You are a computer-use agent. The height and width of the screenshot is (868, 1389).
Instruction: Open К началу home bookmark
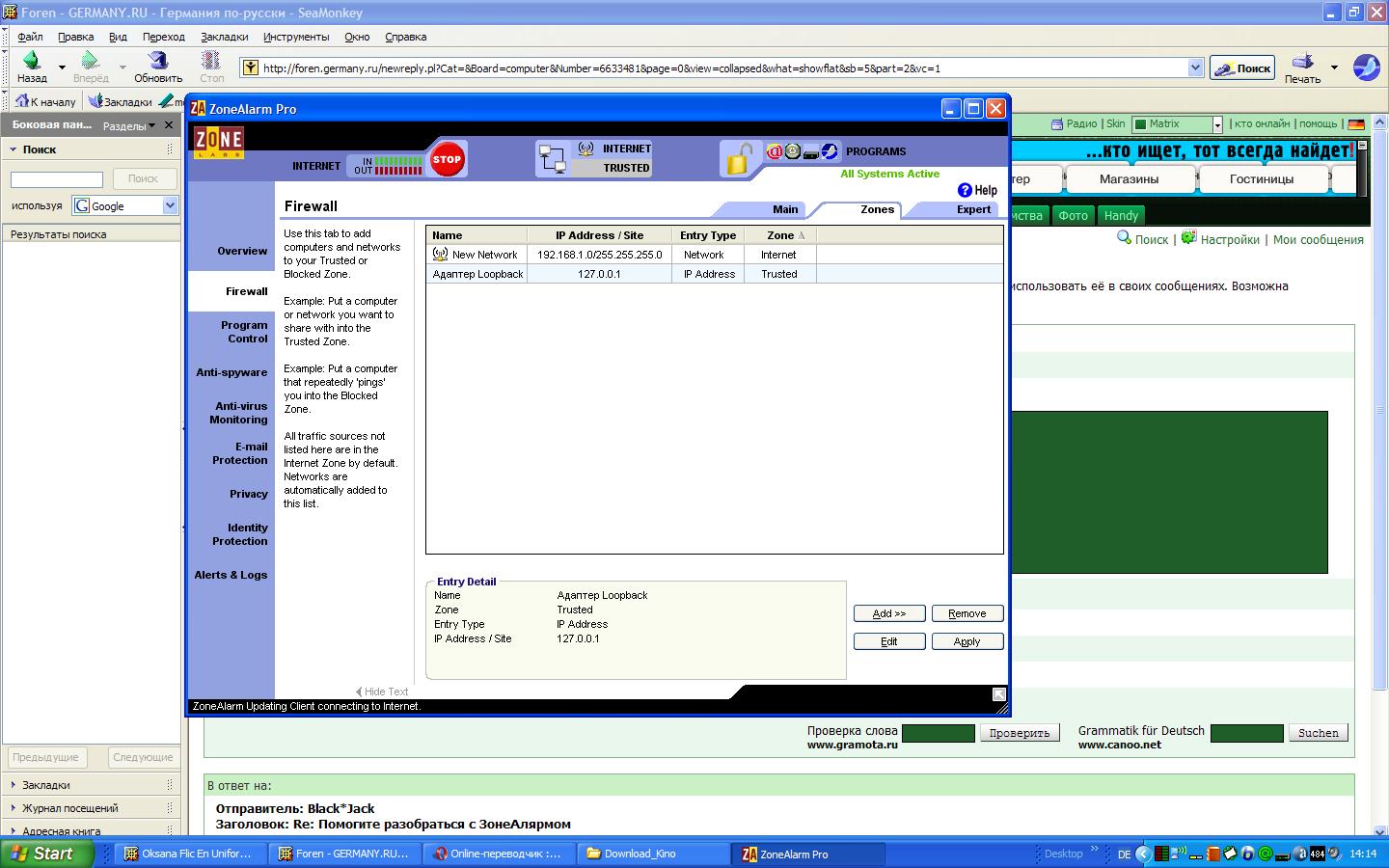point(45,101)
